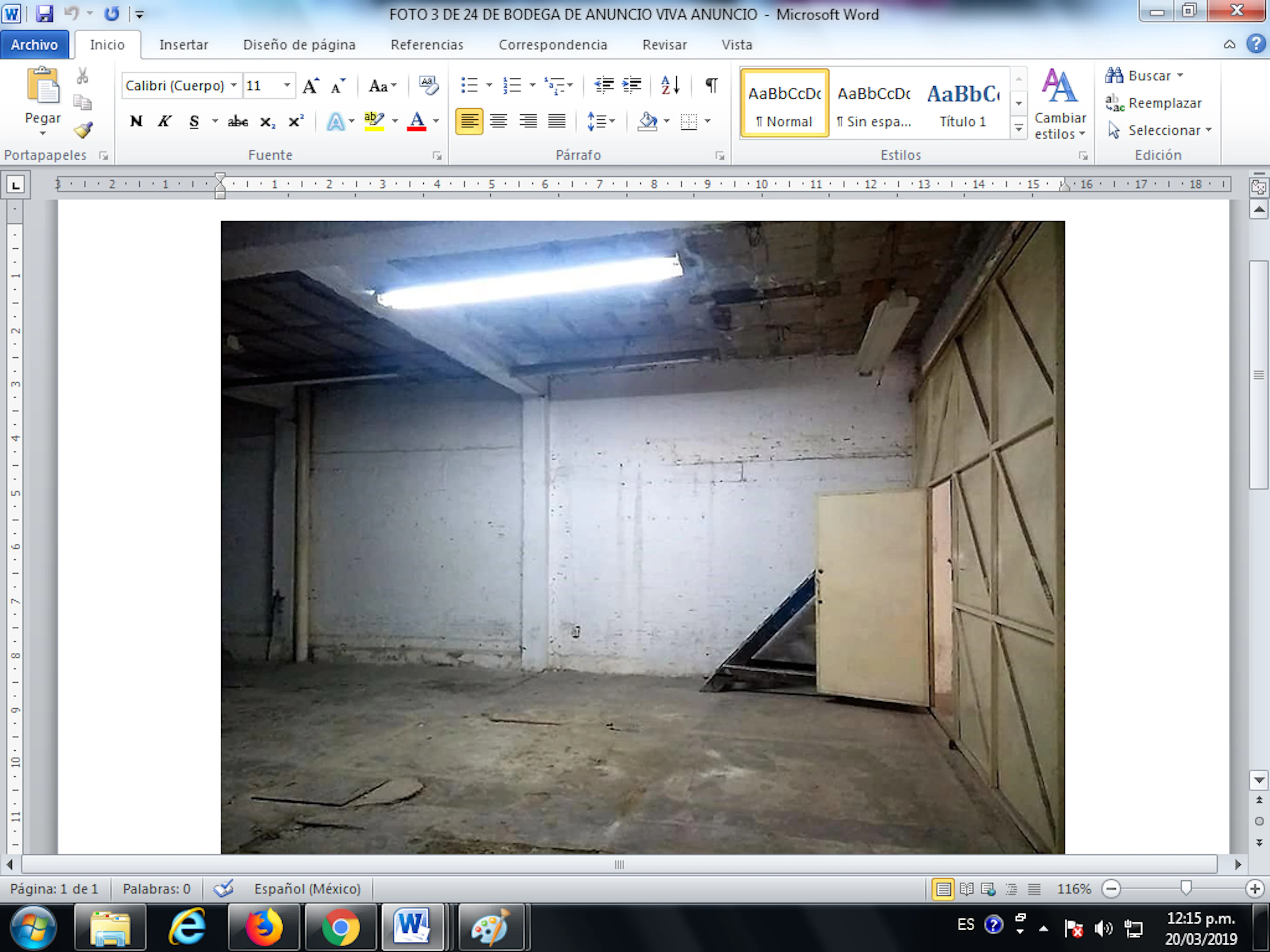Switch to the Insertar tab
The image size is (1270, 952).
click(184, 44)
